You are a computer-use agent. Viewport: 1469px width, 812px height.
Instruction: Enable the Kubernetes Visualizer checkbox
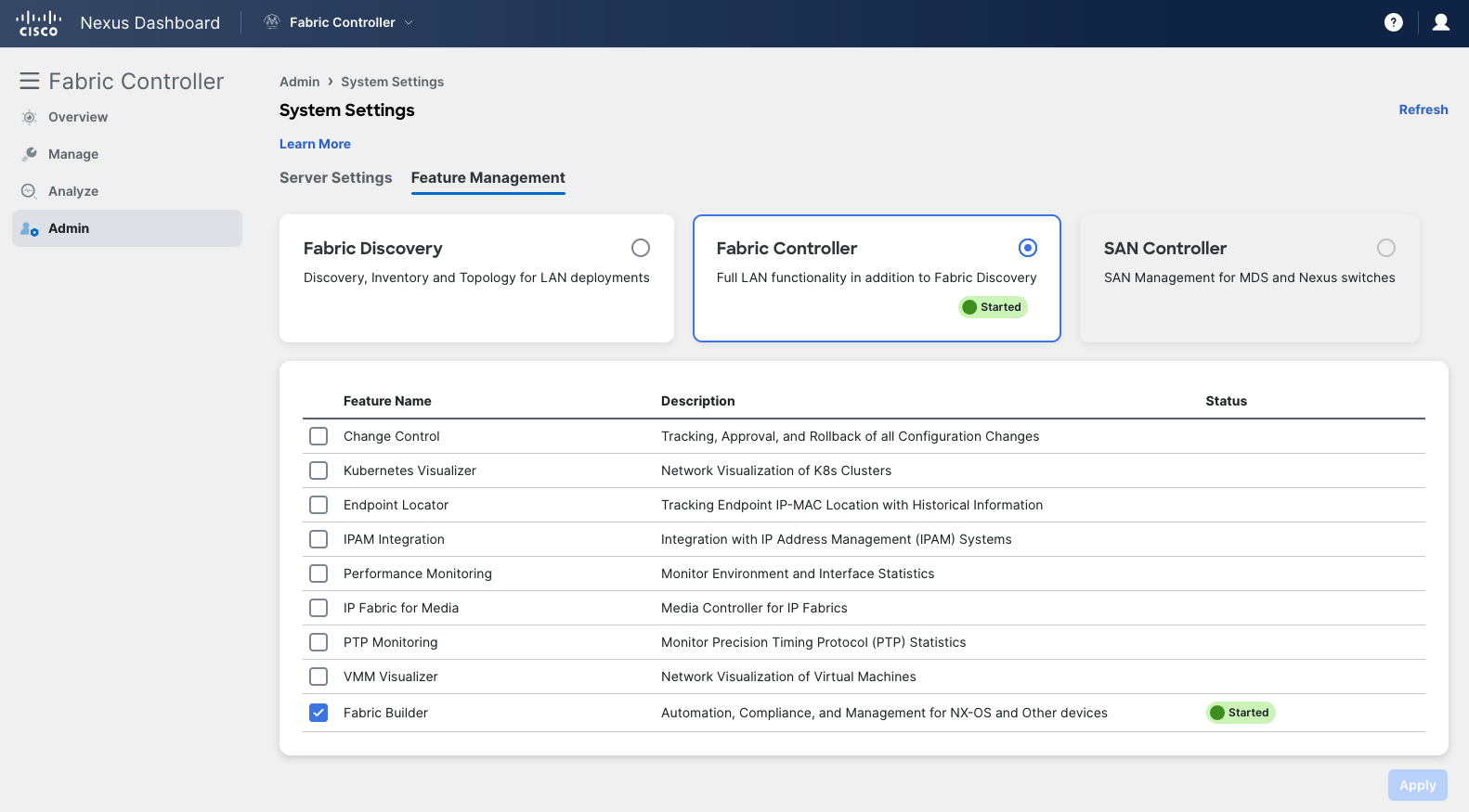[x=318, y=470]
